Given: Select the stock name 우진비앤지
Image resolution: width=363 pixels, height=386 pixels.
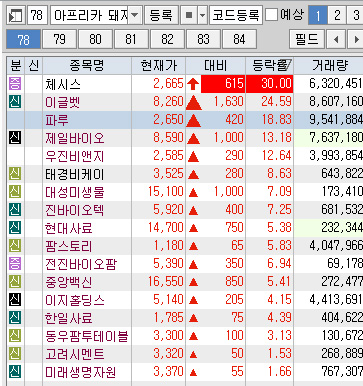Looking at the screenshot, I should (x=75, y=156).
